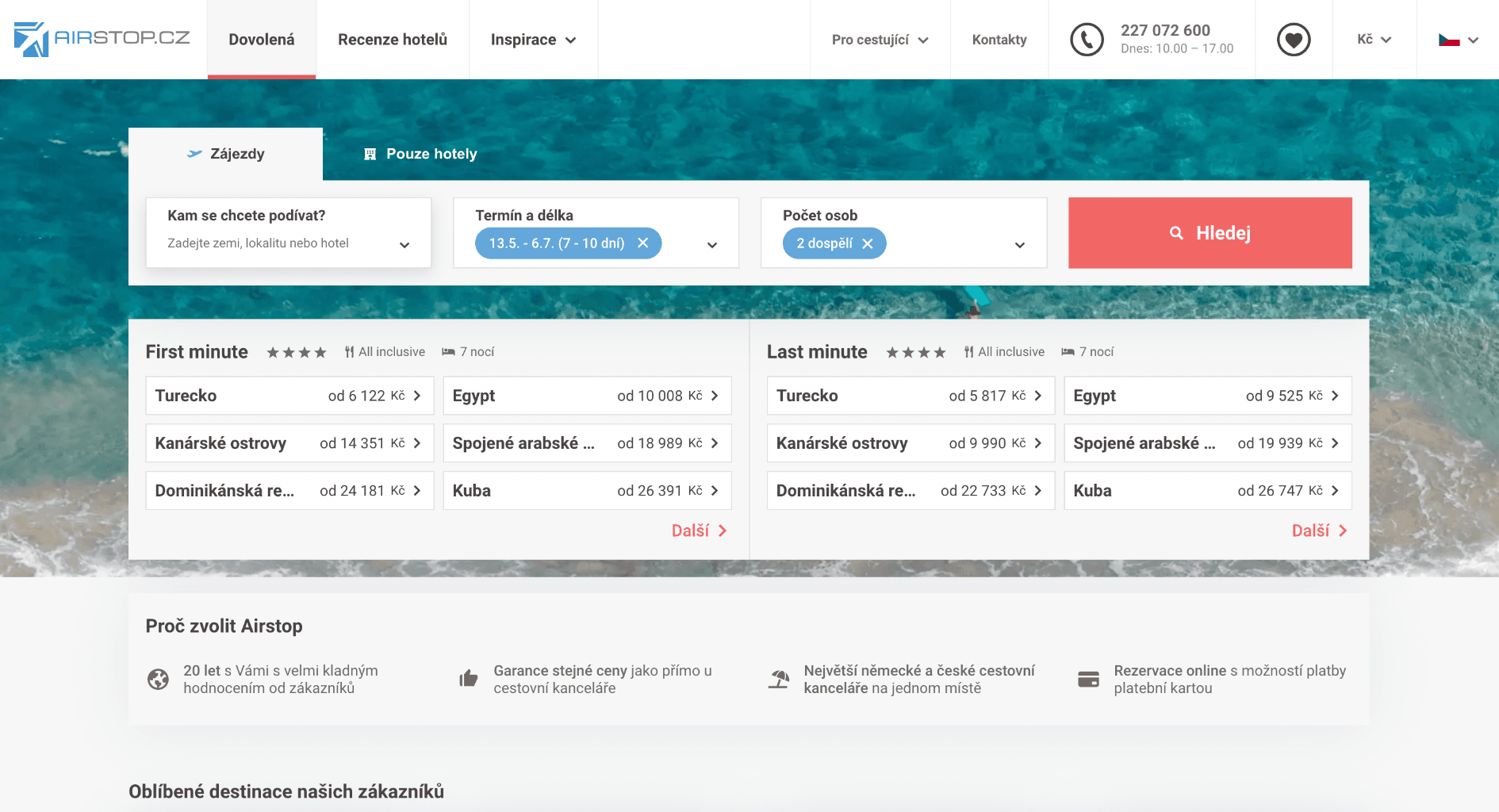The height and width of the screenshot is (812, 1499).
Task: Click the phone icon beside 227 072 600
Action: coord(1087,39)
